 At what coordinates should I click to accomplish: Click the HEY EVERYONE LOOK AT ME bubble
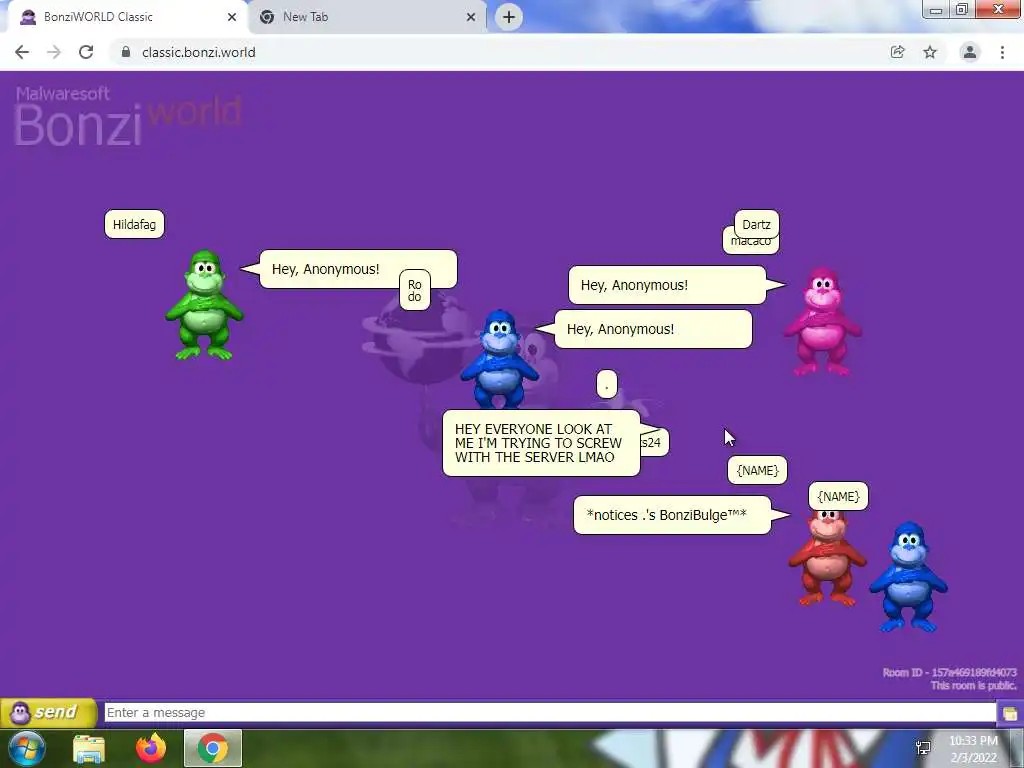point(541,443)
